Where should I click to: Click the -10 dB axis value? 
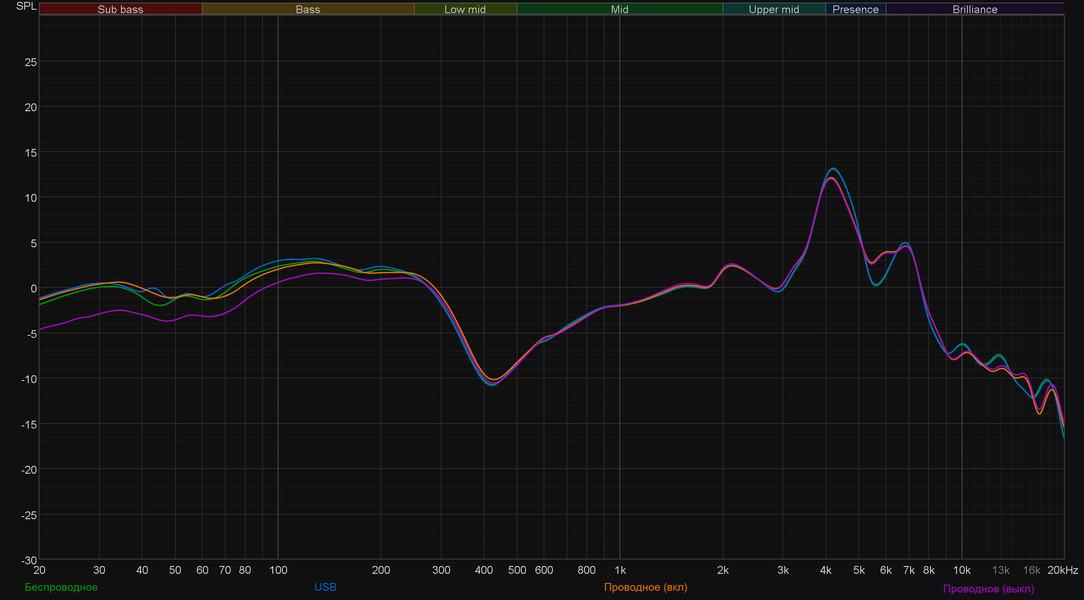coord(28,379)
